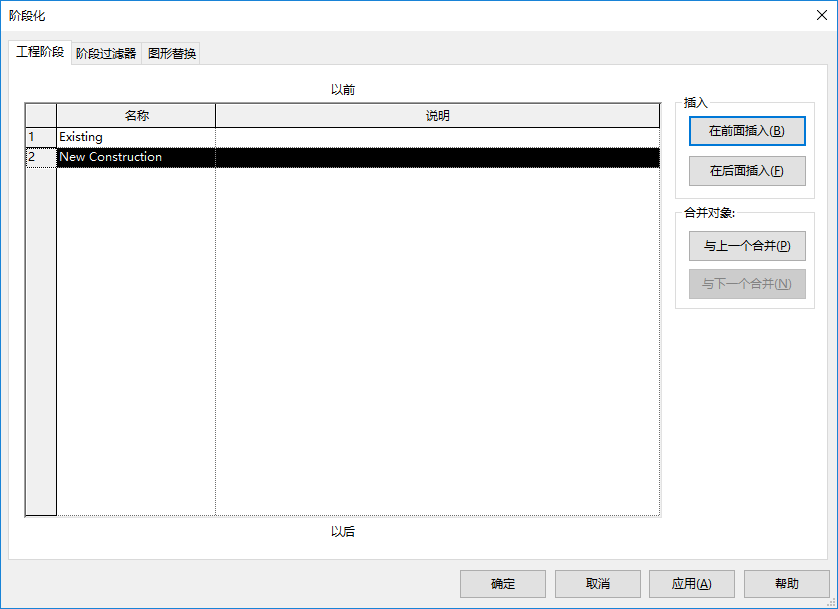Viewport: 838px width, 609px height.
Task: Select the 图形替换 tab
Action: 172,54
